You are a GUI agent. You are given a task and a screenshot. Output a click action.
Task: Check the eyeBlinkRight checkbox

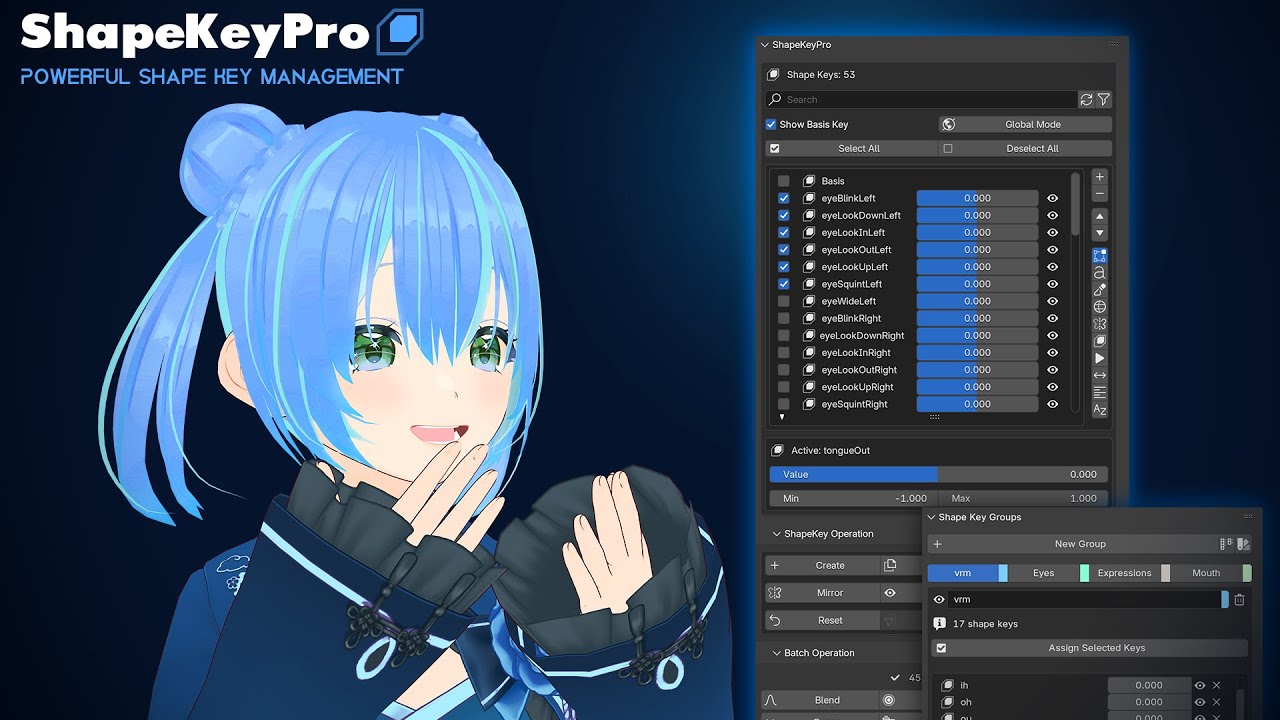click(784, 318)
